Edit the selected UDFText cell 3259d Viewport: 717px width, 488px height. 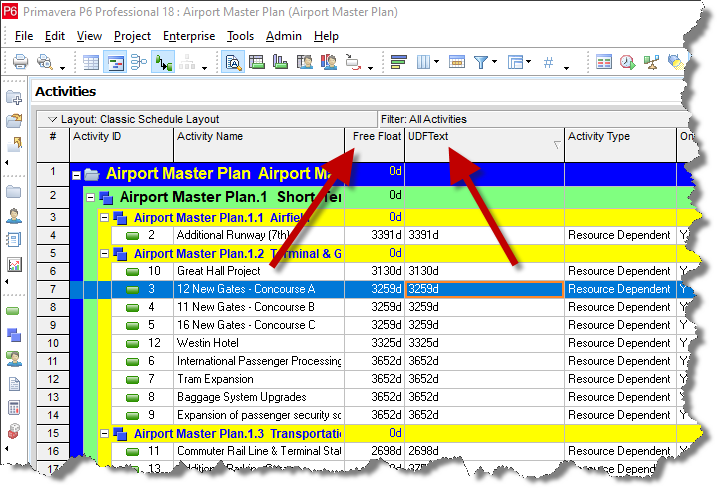point(484,290)
